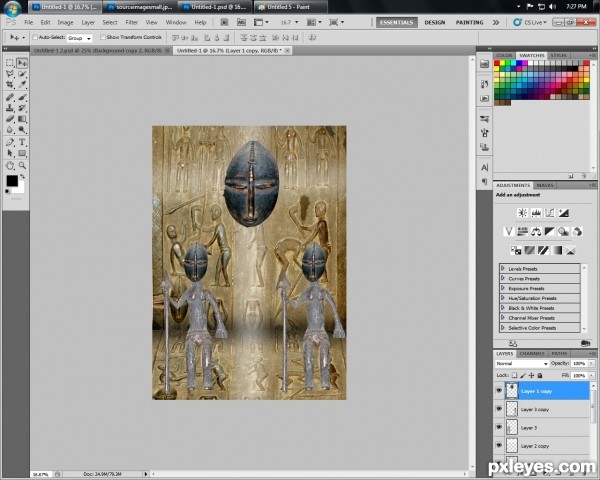
Task: Toggle visibility of Layer 2 copy
Action: (499, 445)
